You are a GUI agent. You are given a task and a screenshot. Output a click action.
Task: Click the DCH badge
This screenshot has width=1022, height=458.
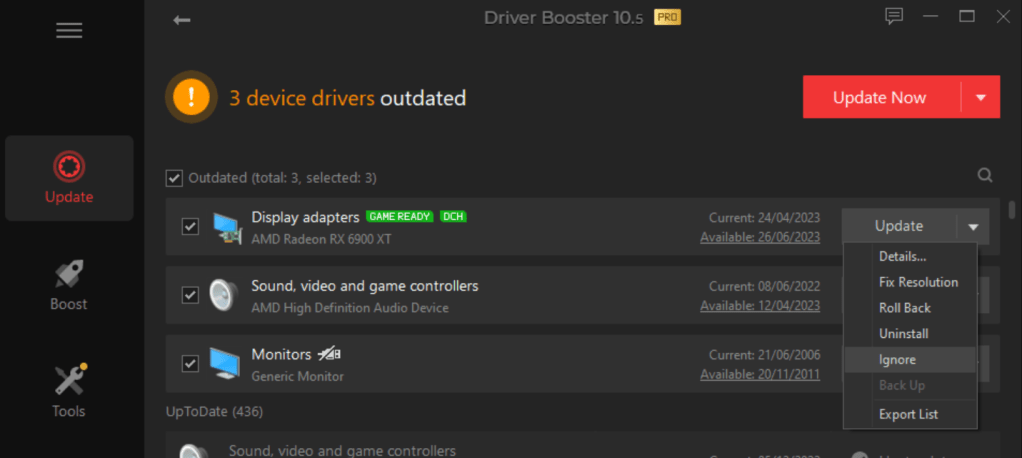click(x=453, y=216)
